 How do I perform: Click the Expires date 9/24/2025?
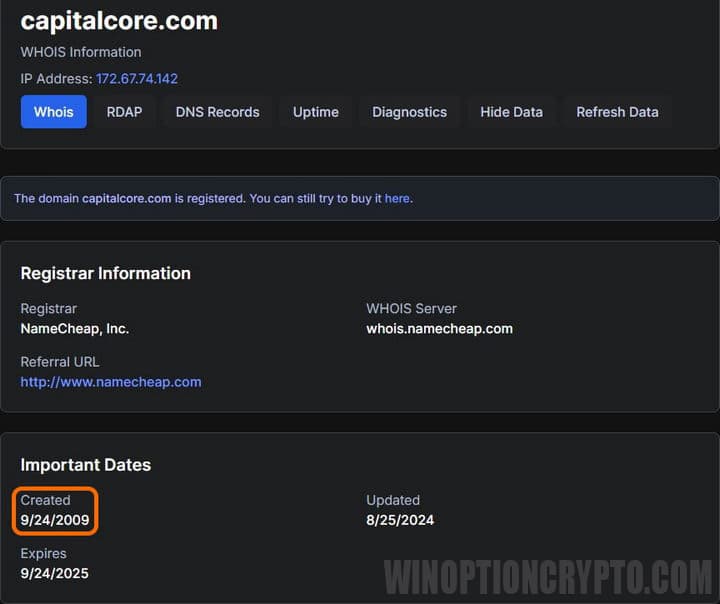(x=55, y=573)
